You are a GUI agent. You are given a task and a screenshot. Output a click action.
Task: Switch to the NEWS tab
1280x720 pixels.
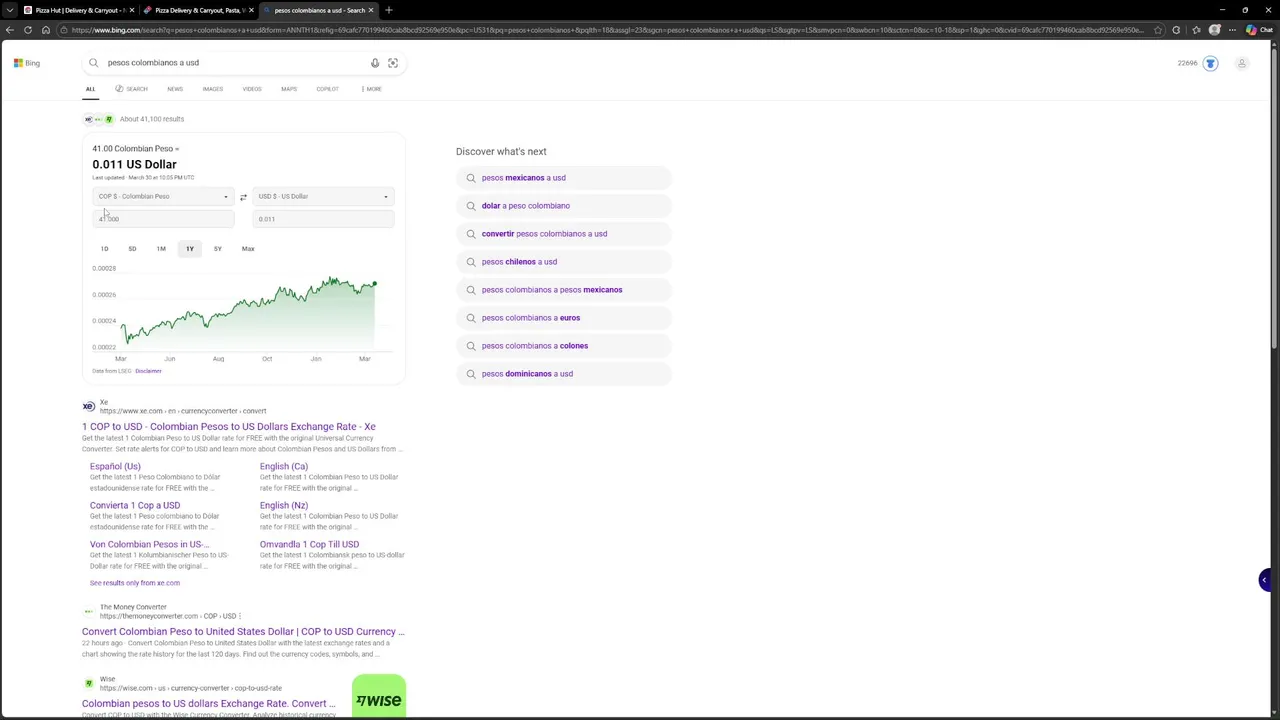(175, 89)
